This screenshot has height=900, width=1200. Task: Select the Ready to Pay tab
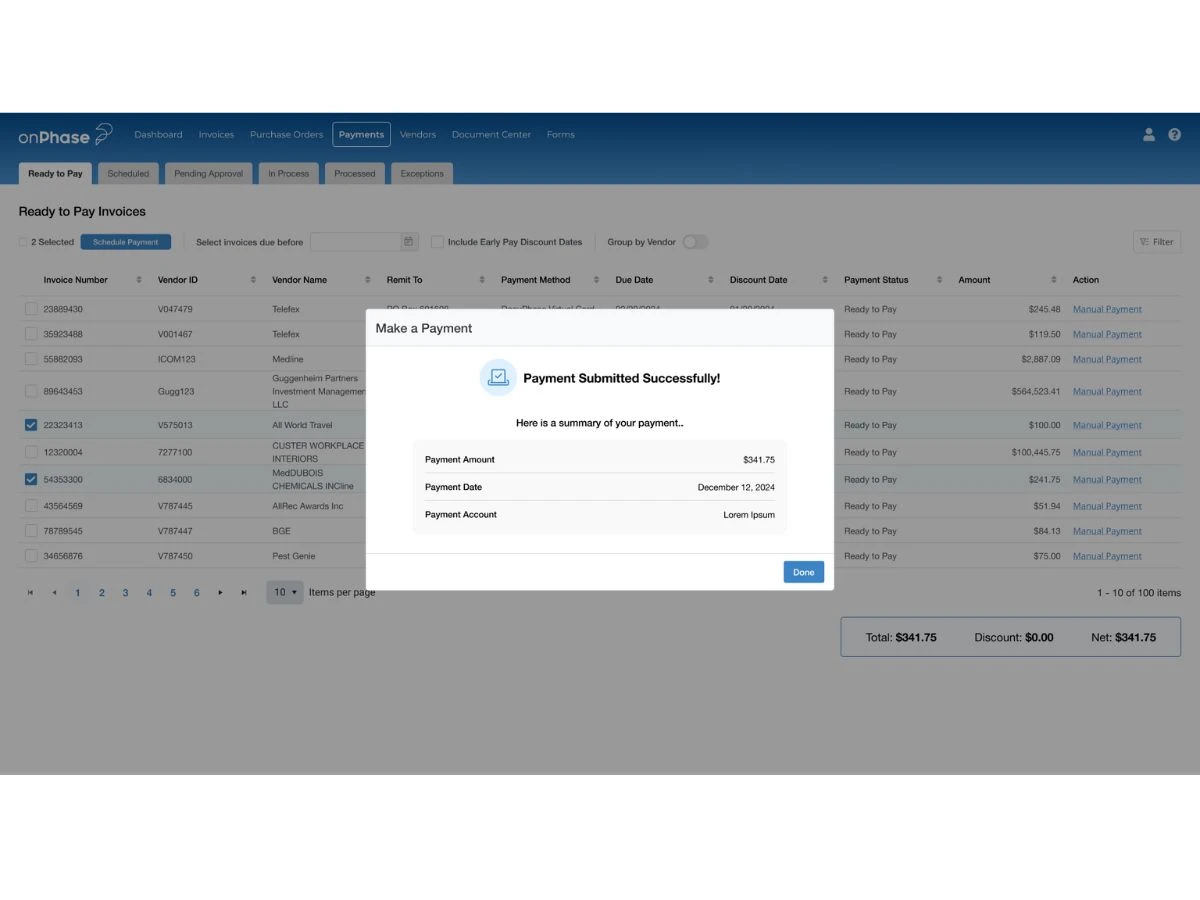pos(55,173)
